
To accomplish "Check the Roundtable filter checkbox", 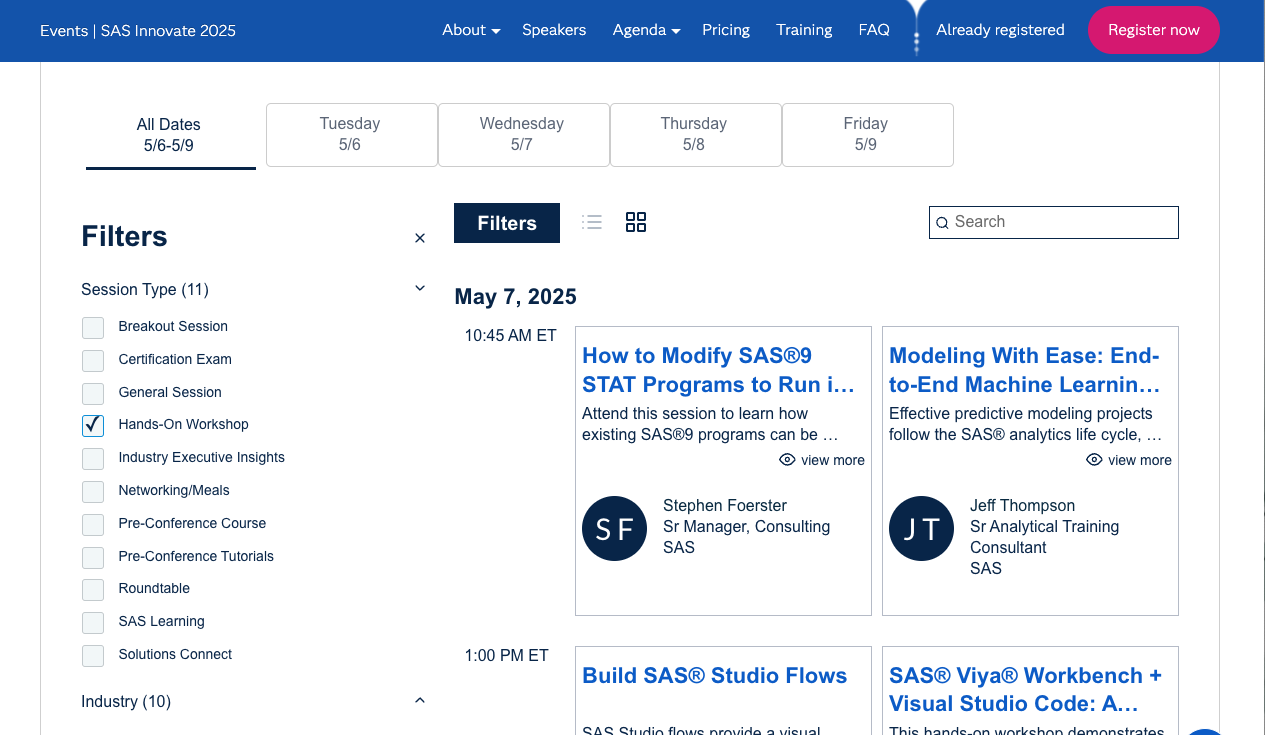I will pos(93,589).
